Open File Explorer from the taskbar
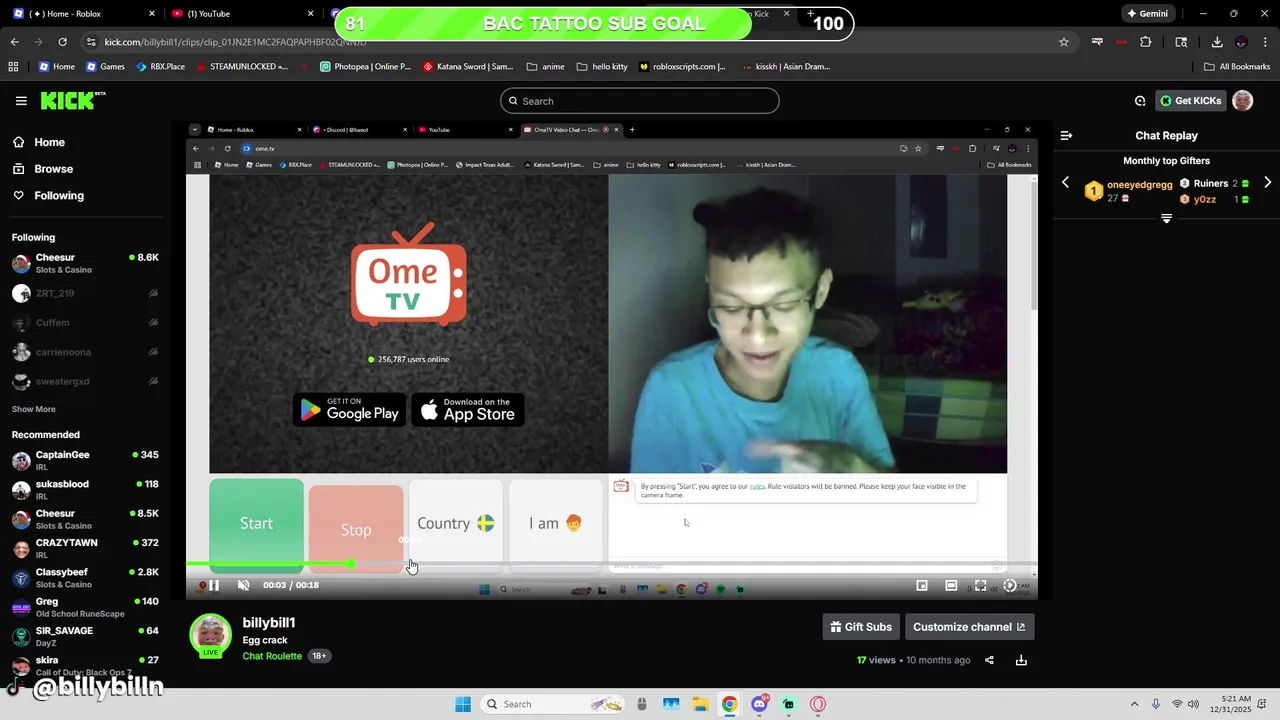1280x720 pixels. 700,704
